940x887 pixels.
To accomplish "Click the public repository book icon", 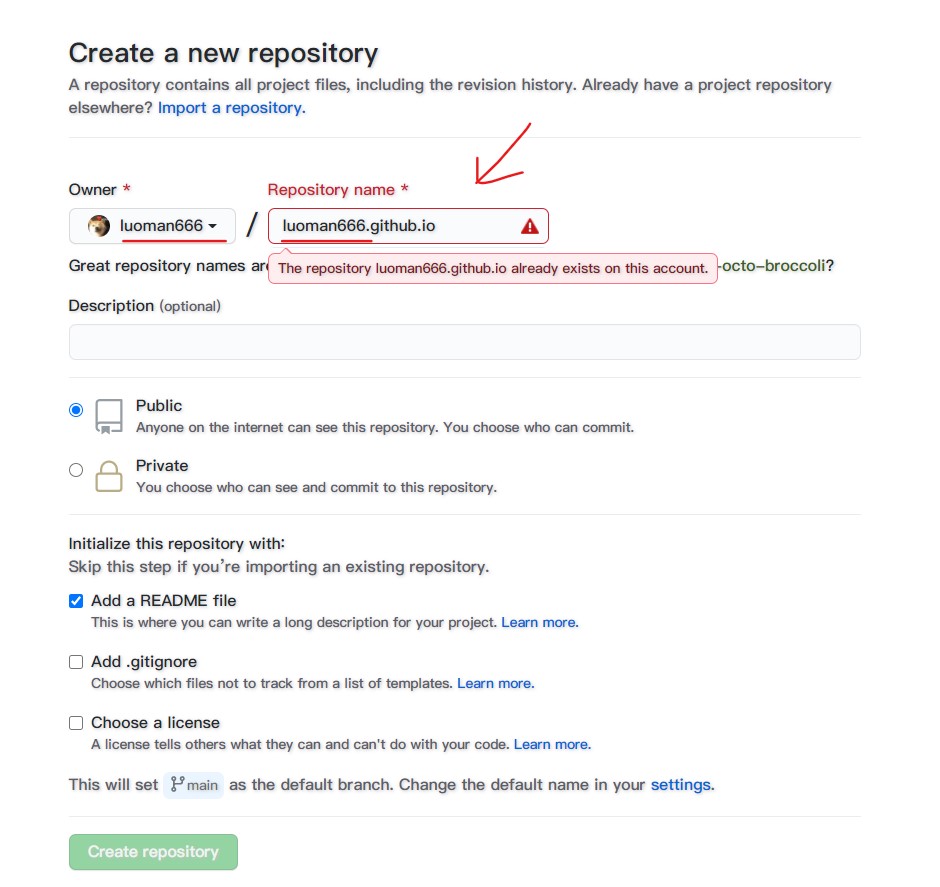I will click(x=109, y=416).
